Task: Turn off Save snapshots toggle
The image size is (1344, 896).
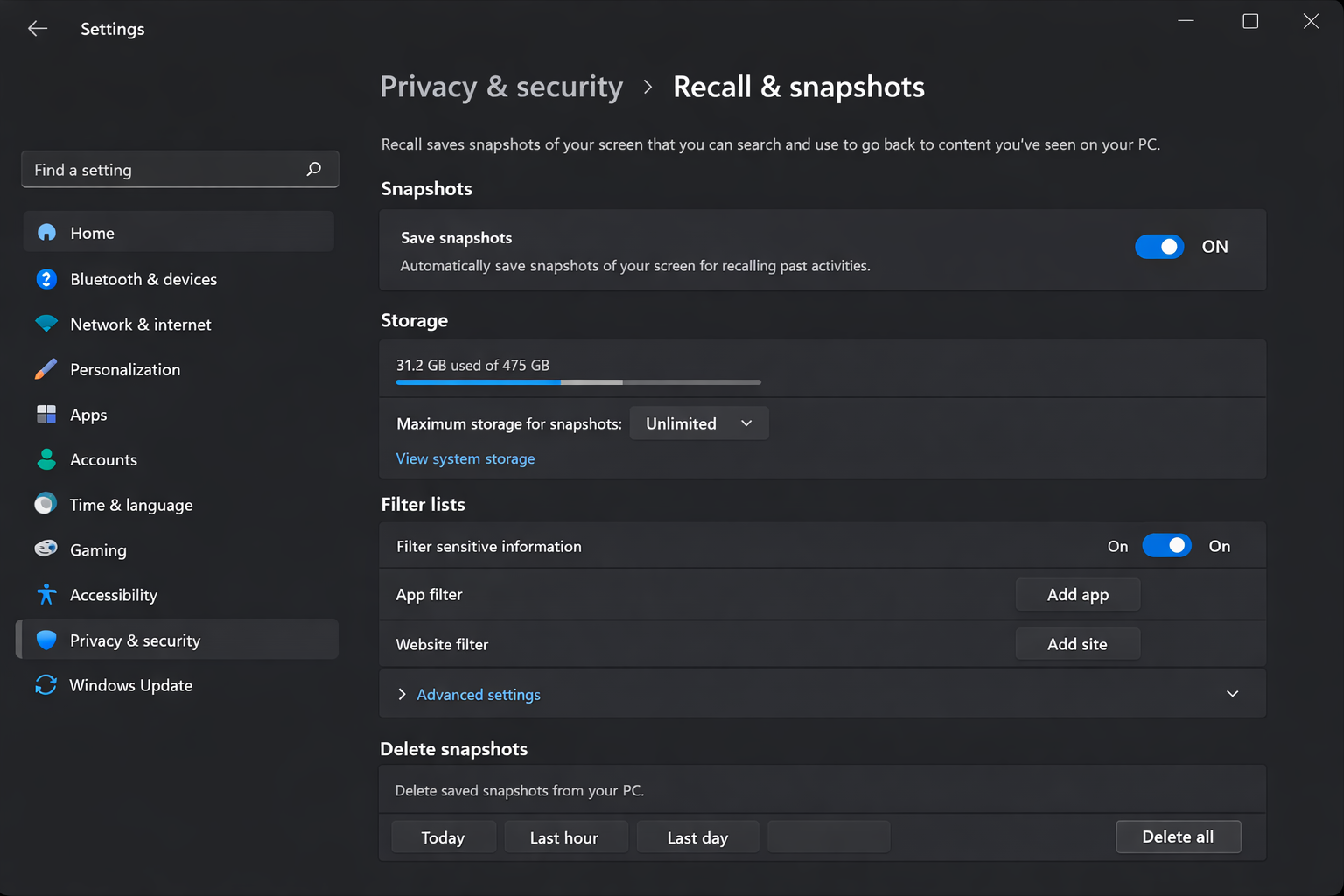Action: pyautogui.click(x=1159, y=247)
